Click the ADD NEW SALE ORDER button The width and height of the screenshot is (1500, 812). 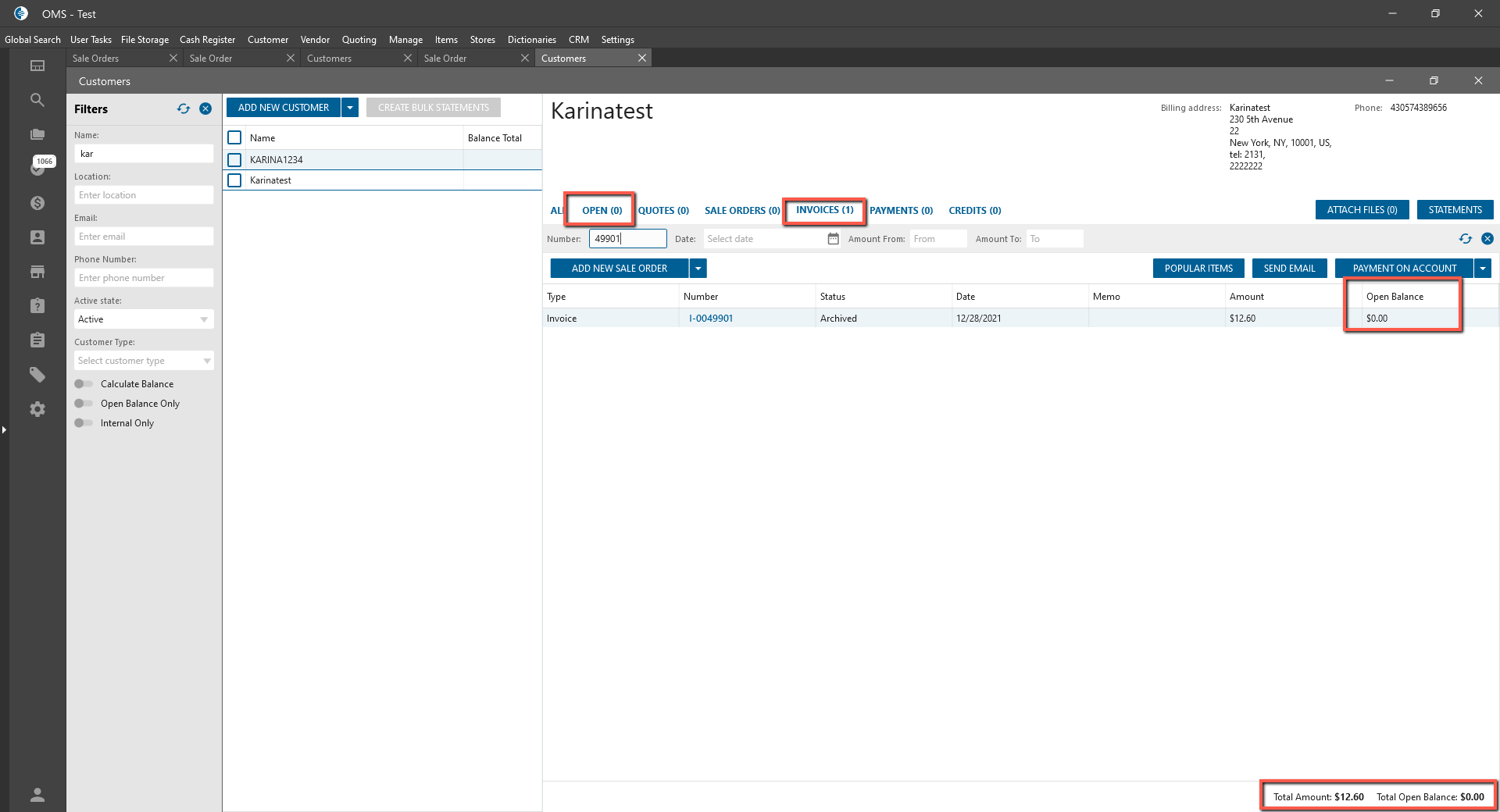pyautogui.click(x=620, y=269)
